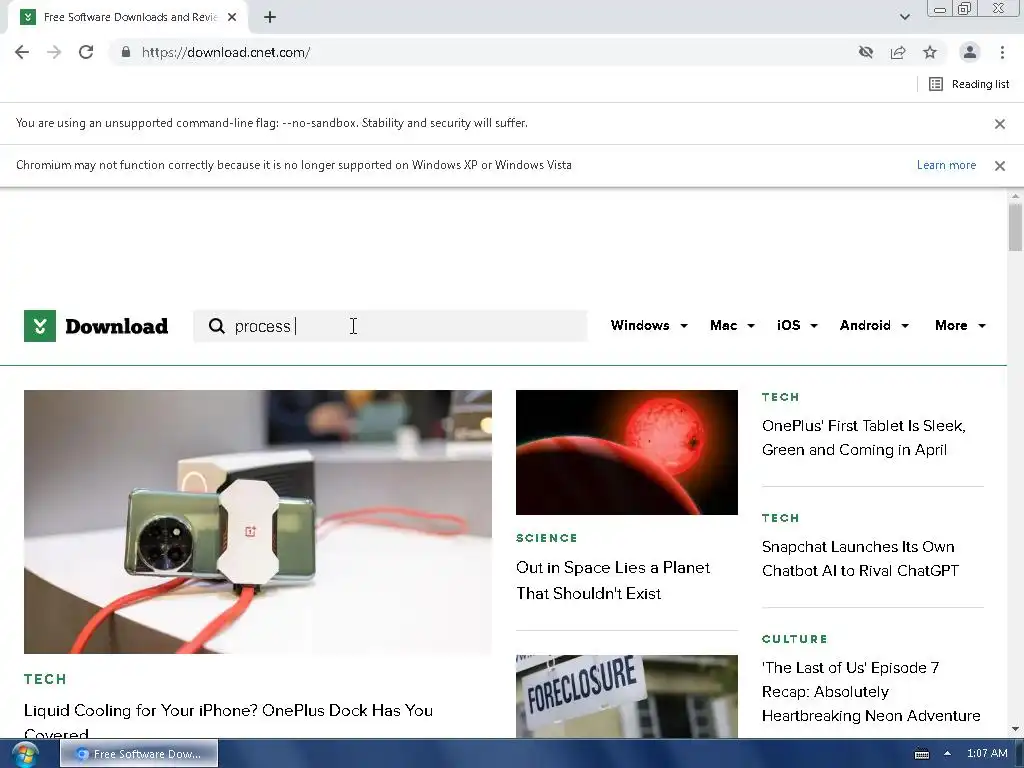Open the red planet space image
This screenshot has height=768, width=1024.
[x=627, y=453]
